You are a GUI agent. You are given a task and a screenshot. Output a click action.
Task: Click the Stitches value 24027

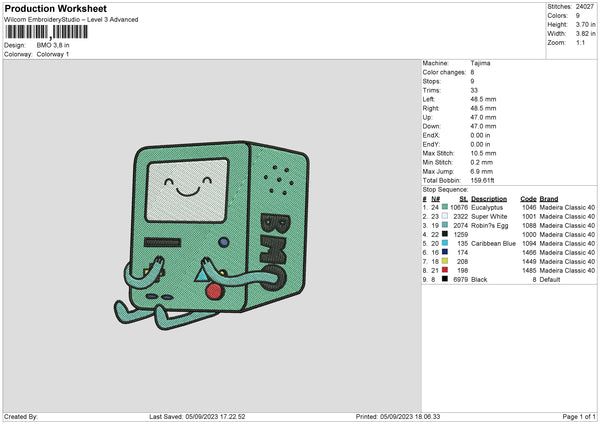pos(584,7)
